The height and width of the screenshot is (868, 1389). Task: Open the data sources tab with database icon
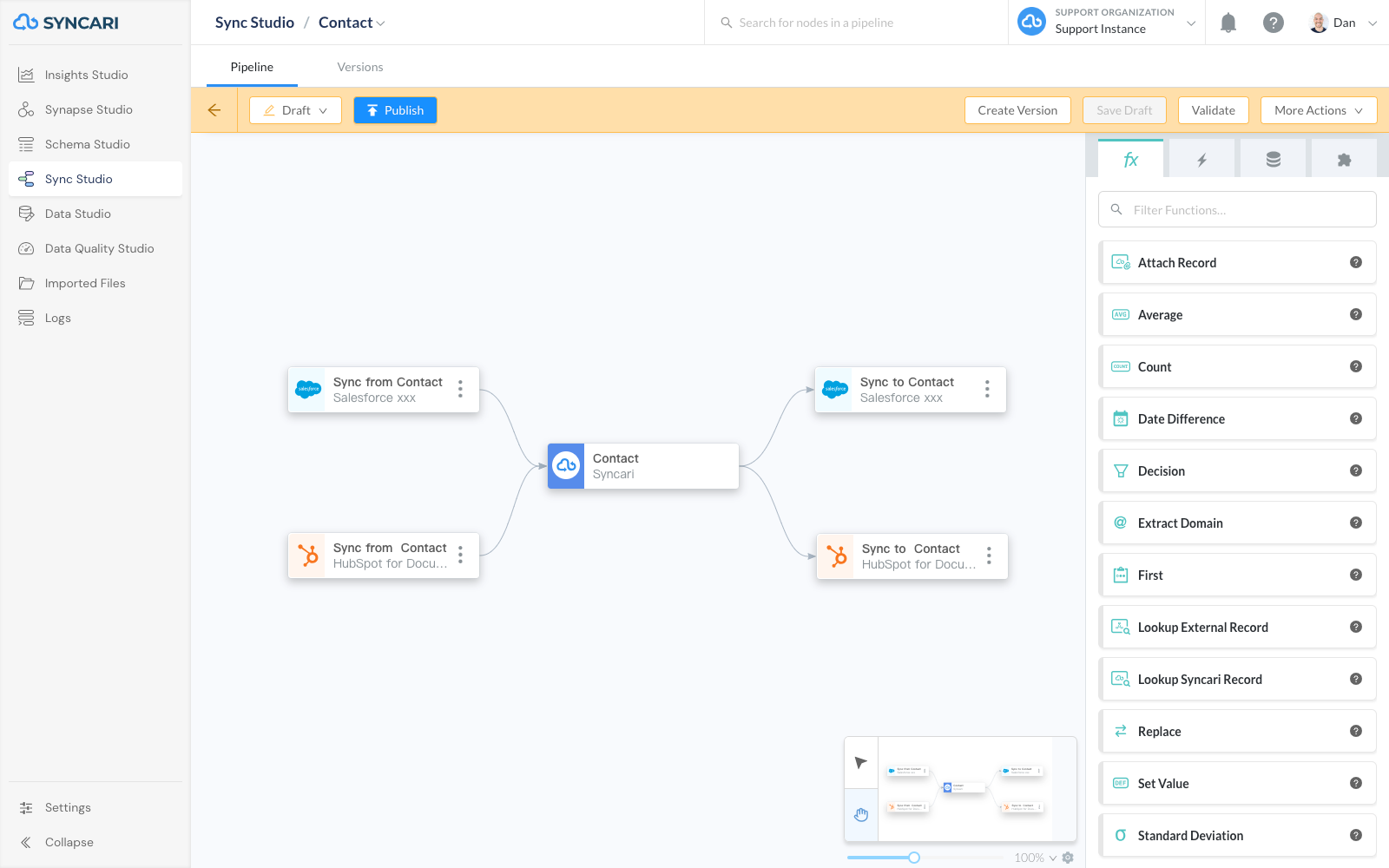1273,158
